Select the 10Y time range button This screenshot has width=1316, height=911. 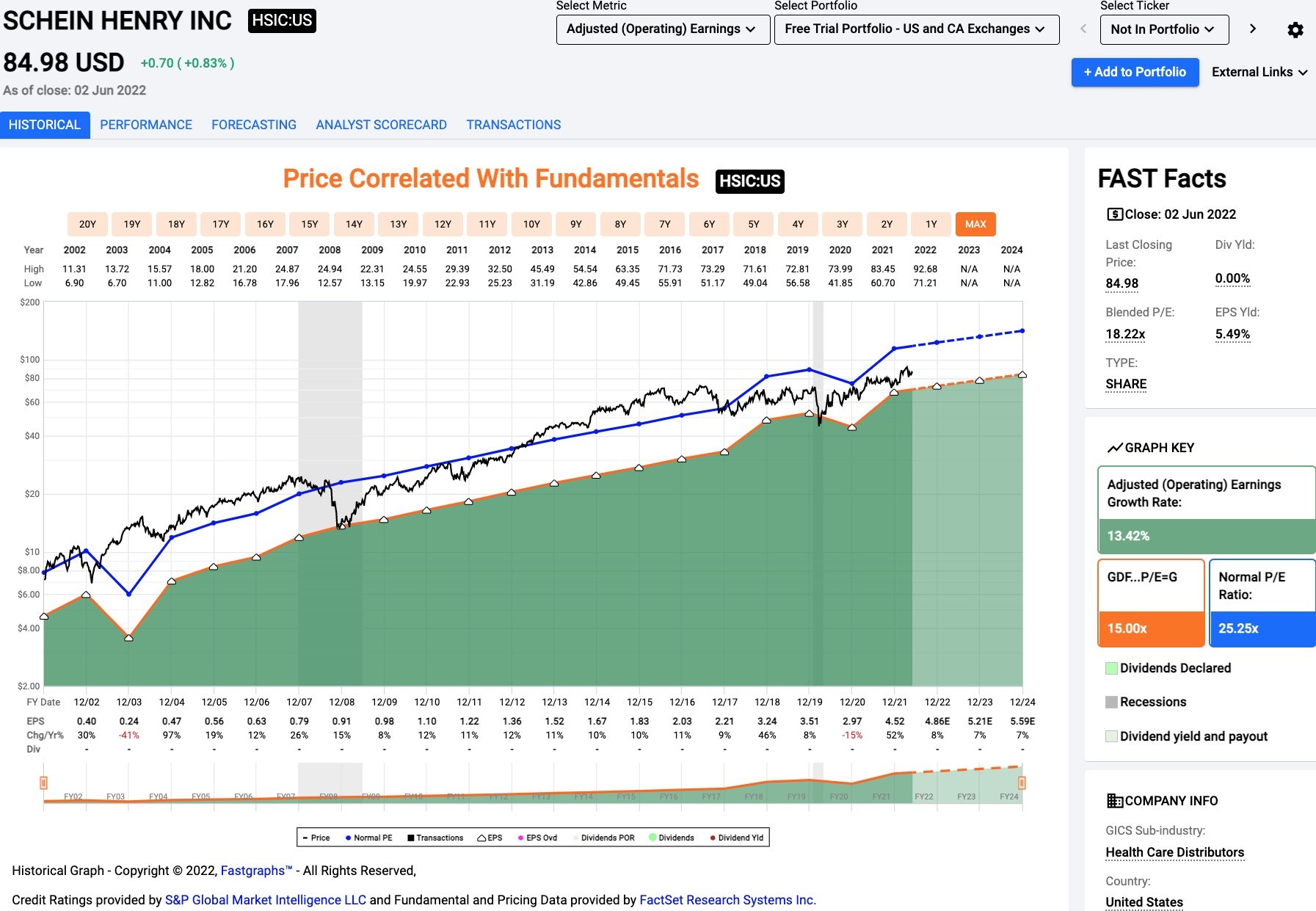coord(531,224)
